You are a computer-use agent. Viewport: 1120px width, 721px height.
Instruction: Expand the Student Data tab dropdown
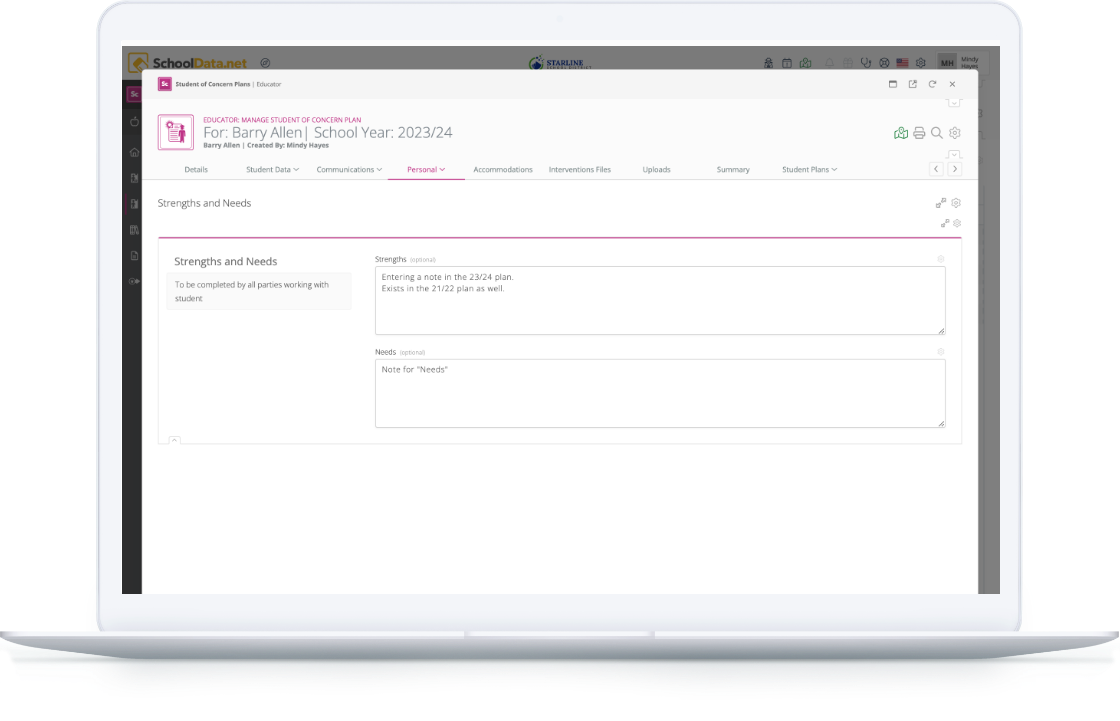[x=272, y=170]
